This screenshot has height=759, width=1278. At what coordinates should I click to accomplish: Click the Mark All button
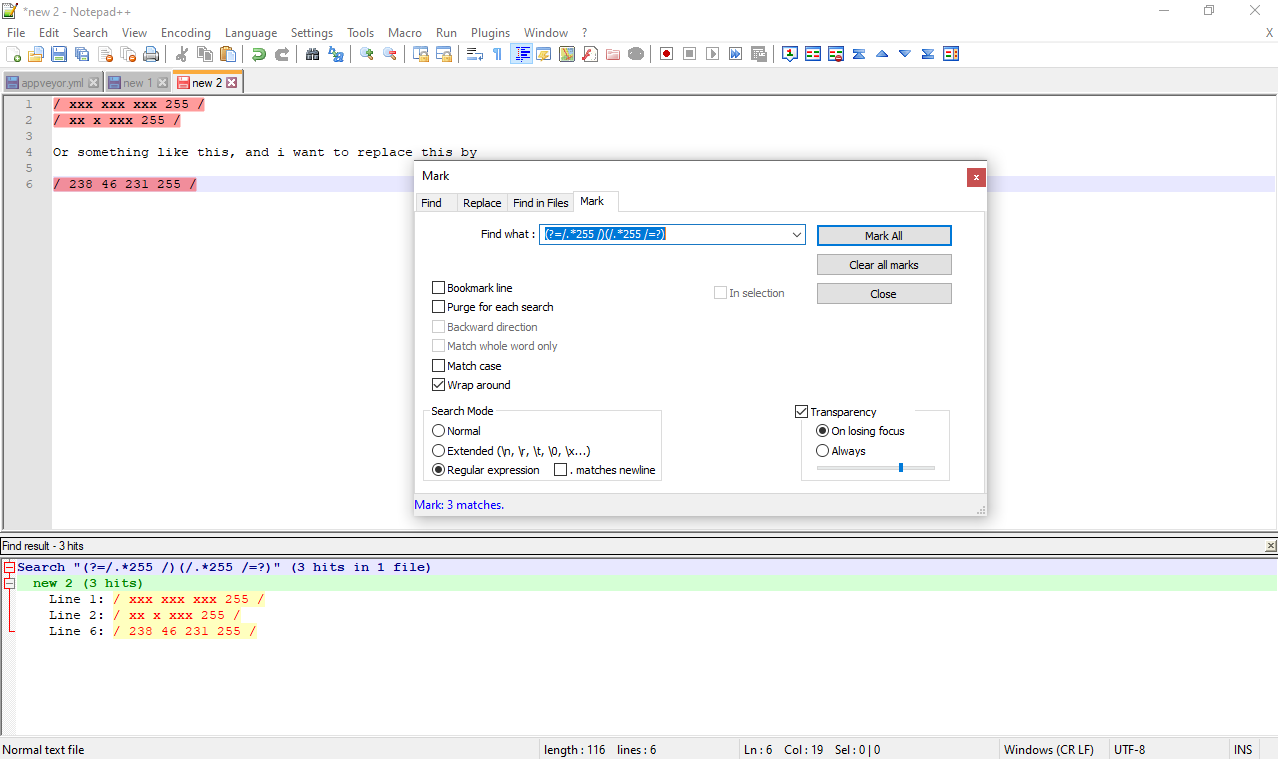[884, 236]
